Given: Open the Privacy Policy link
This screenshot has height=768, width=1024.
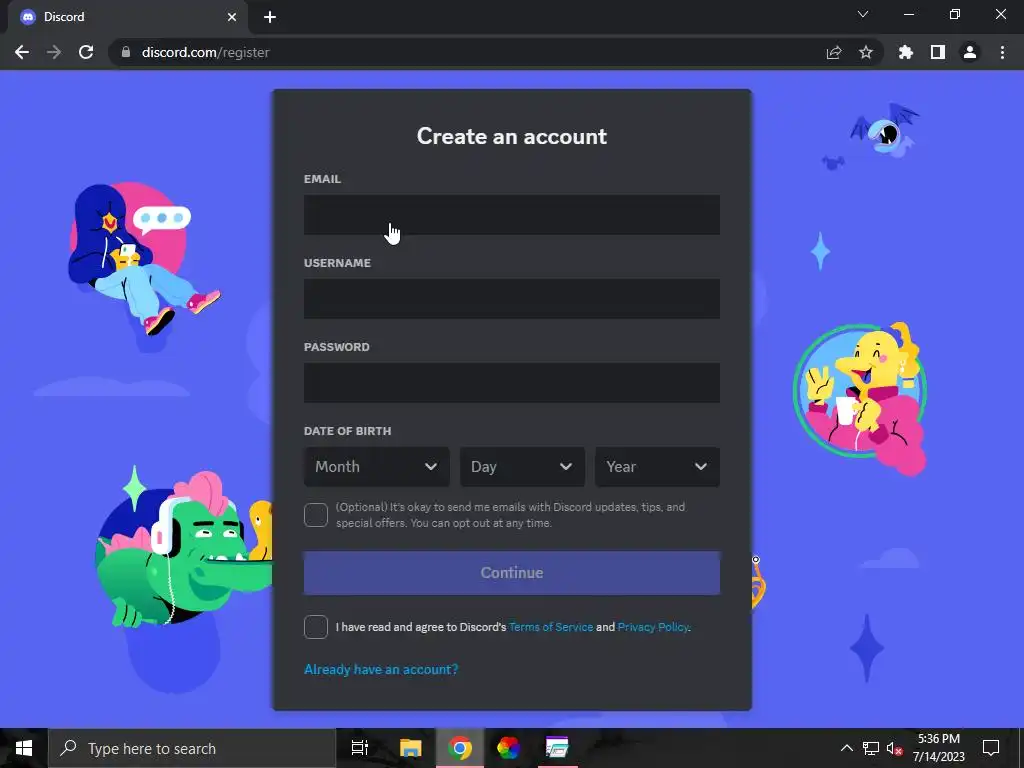Looking at the screenshot, I should click(652, 627).
